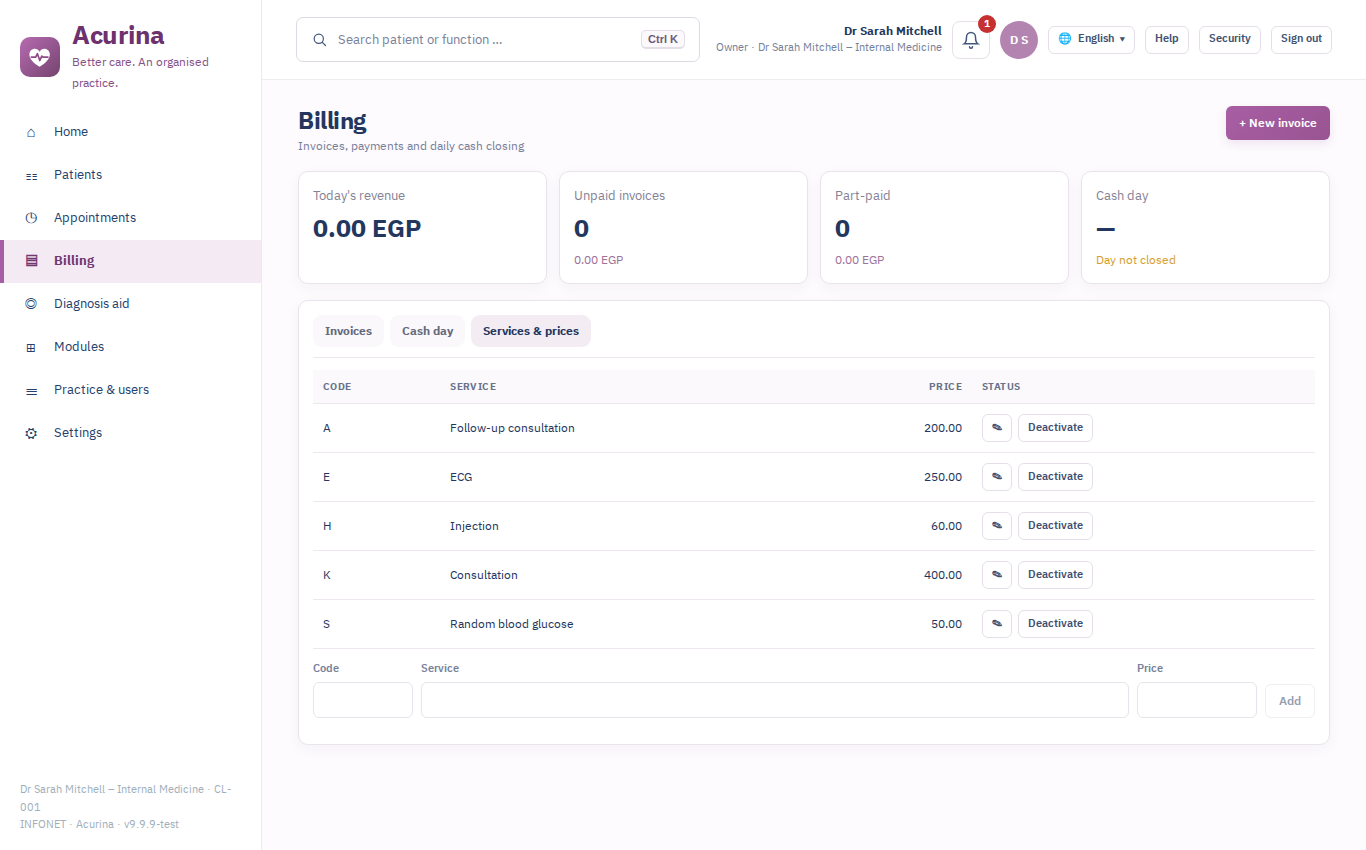This screenshot has height=850, width=1366.
Task: Click the new service Price field
Action: point(1197,700)
